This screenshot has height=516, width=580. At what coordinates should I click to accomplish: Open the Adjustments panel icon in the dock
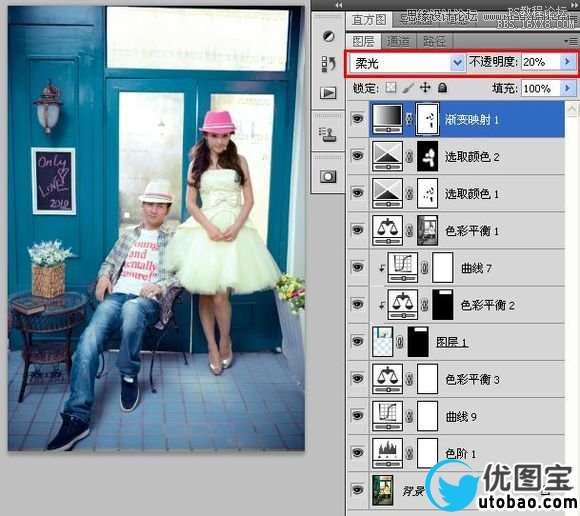tap(328, 36)
